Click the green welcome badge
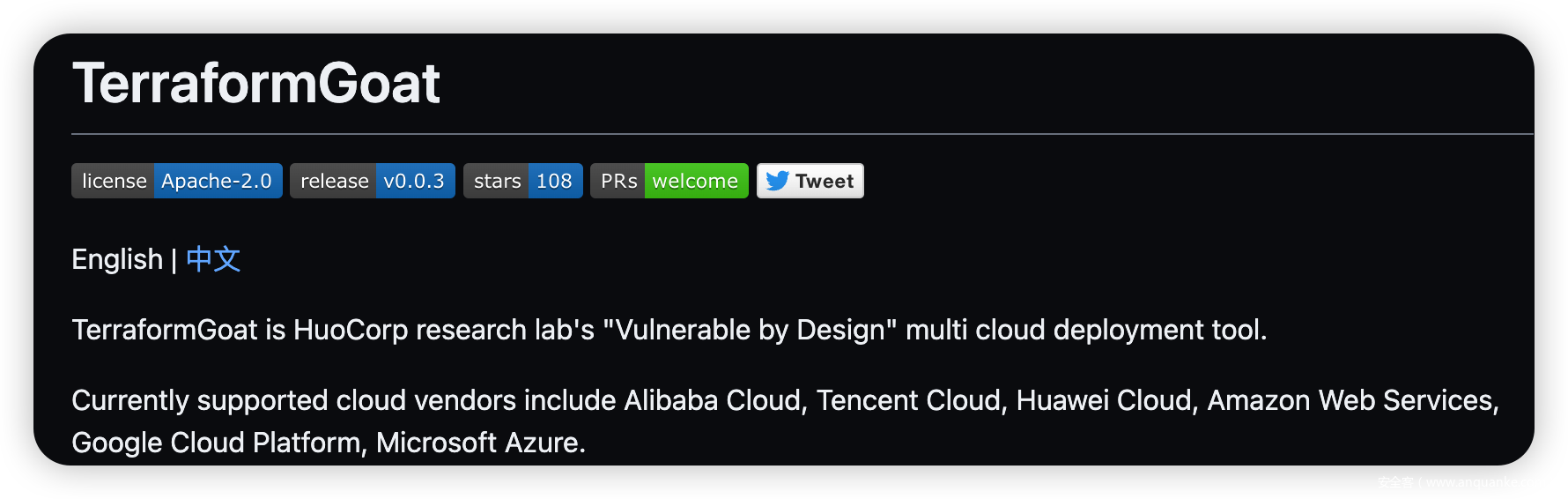Viewport: 1568px width, 499px height. click(695, 181)
